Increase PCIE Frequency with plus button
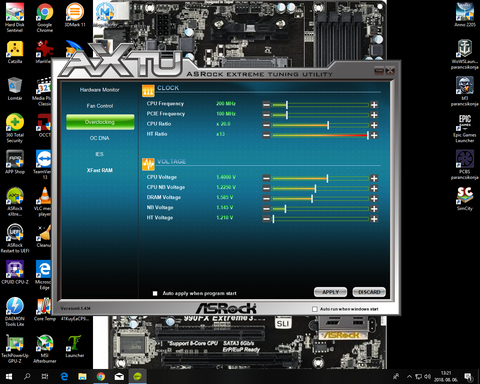The image size is (480, 384). coord(374,115)
